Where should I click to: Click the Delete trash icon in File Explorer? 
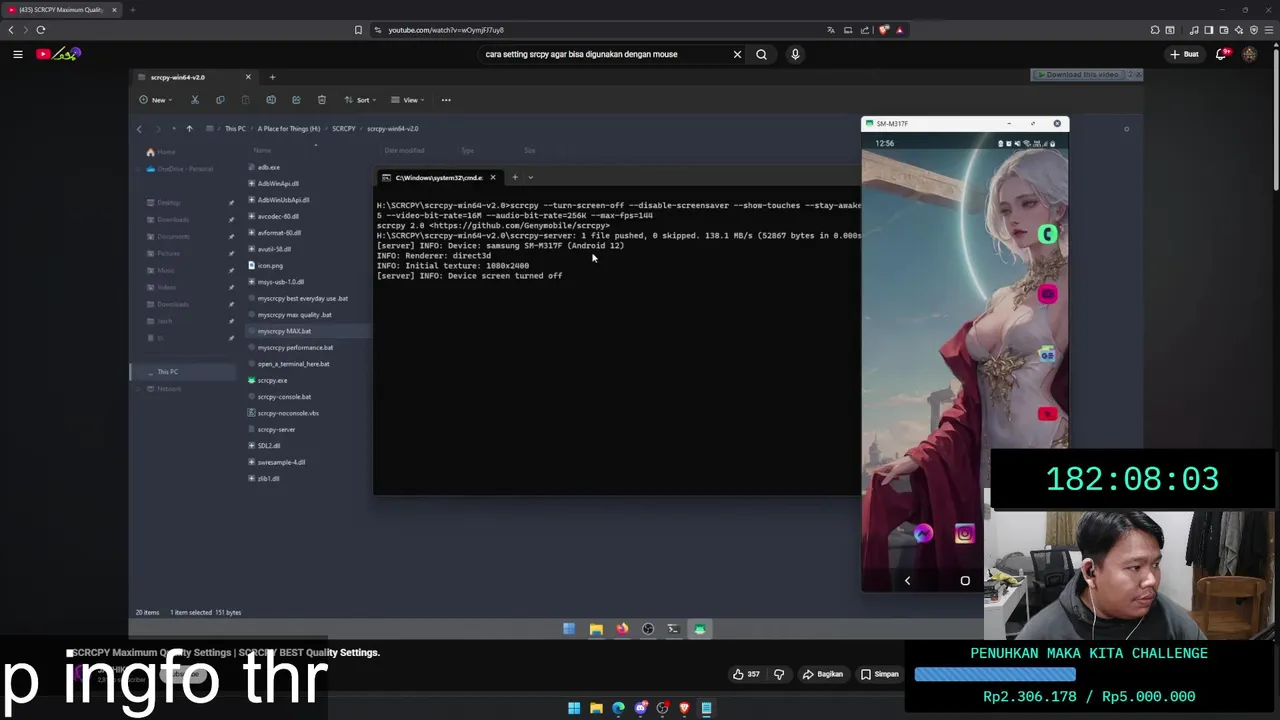click(x=321, y=100)
